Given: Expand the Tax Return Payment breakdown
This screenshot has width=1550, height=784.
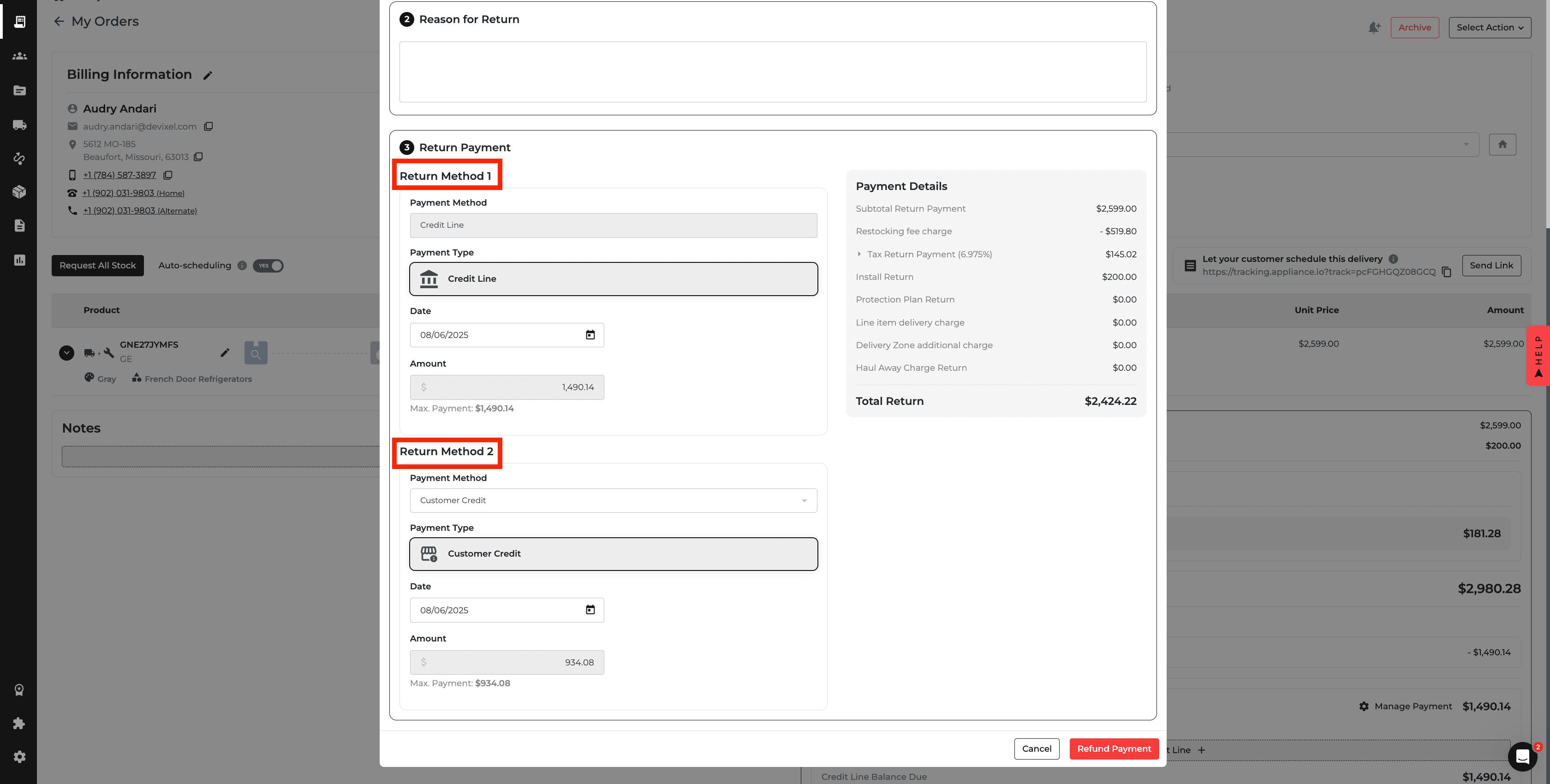Looking at the screenshot, I should click(859, 255).
